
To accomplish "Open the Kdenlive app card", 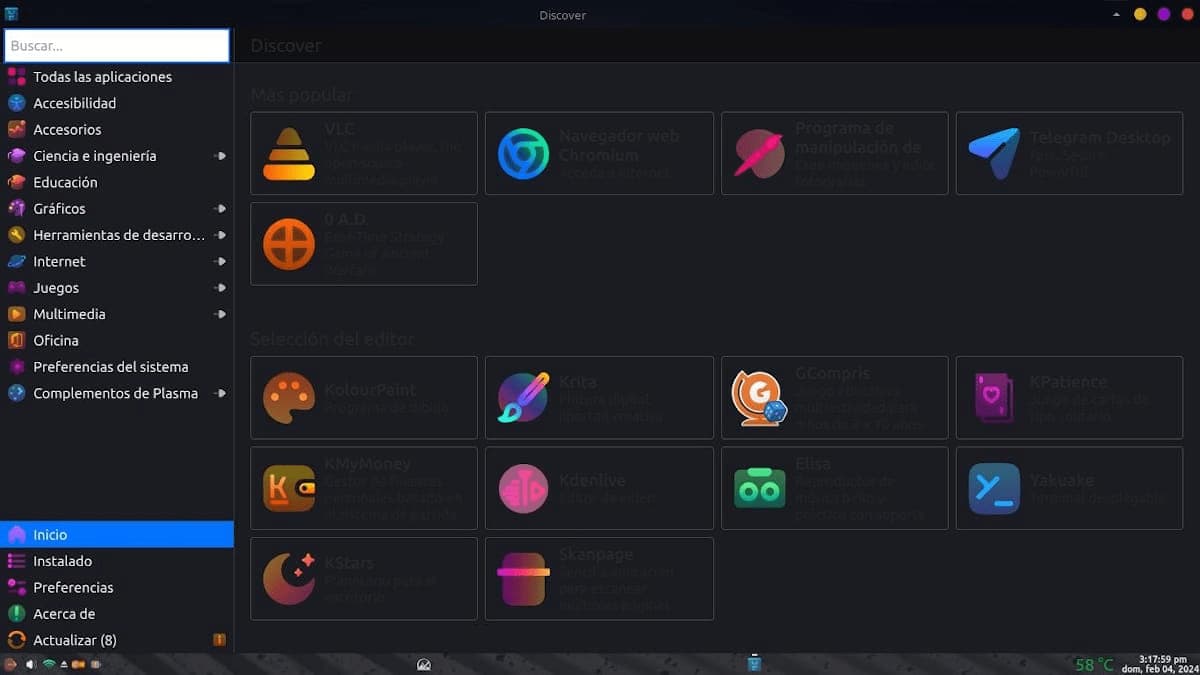I will pos(599,488).
